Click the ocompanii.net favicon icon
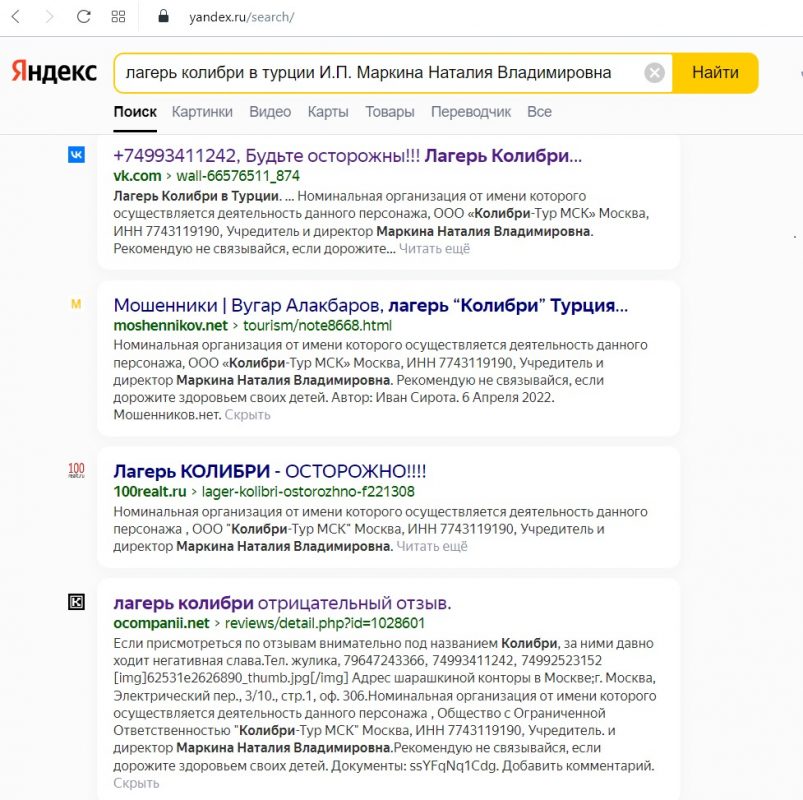803x800 pixels. click(76, 602)
